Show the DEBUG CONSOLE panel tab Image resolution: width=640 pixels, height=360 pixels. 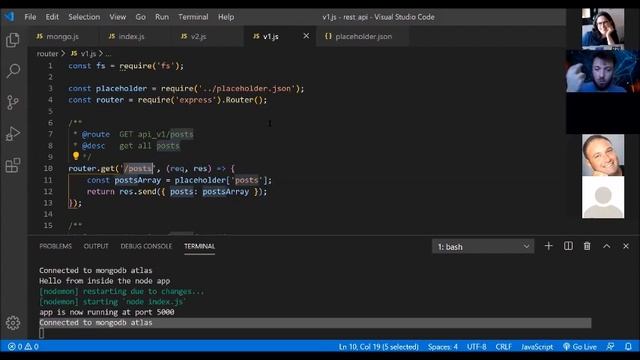click(146, 246)
